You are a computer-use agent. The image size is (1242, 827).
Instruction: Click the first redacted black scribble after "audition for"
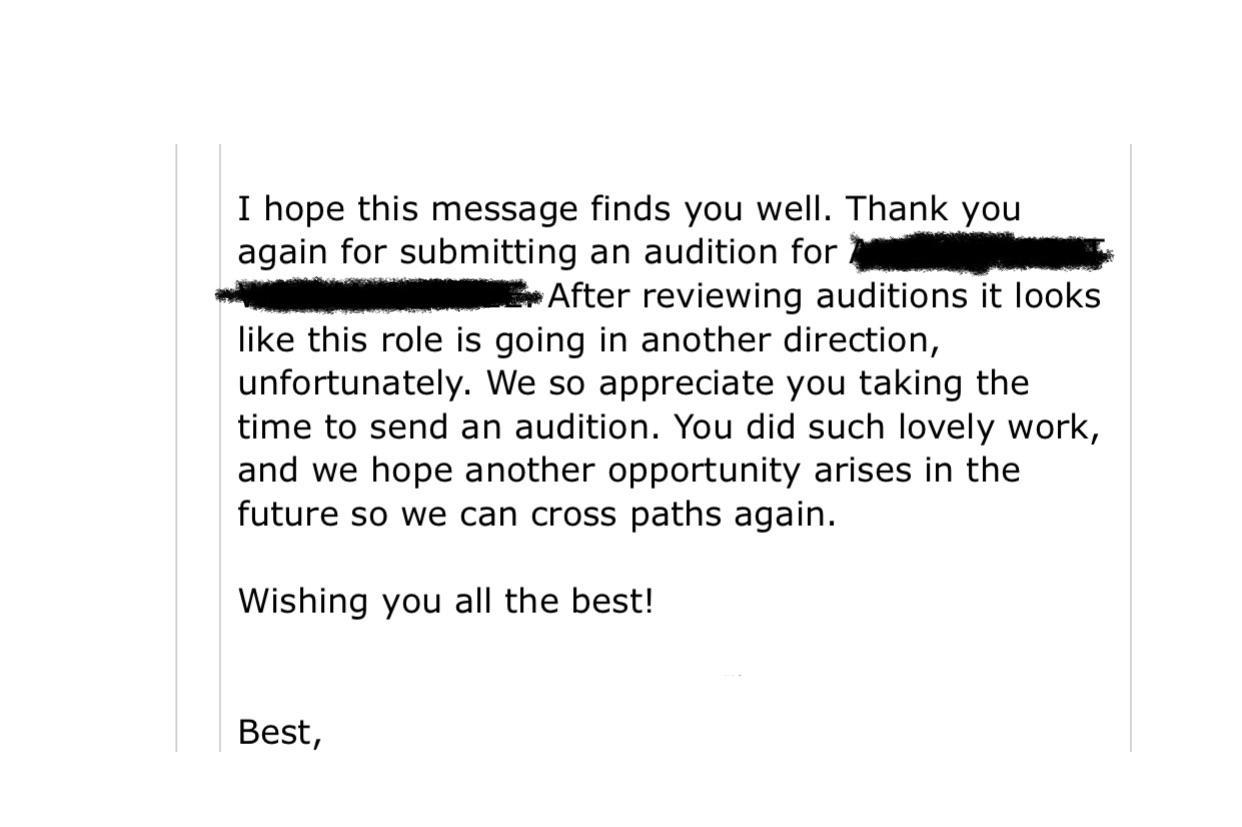[x=980, y=253]
